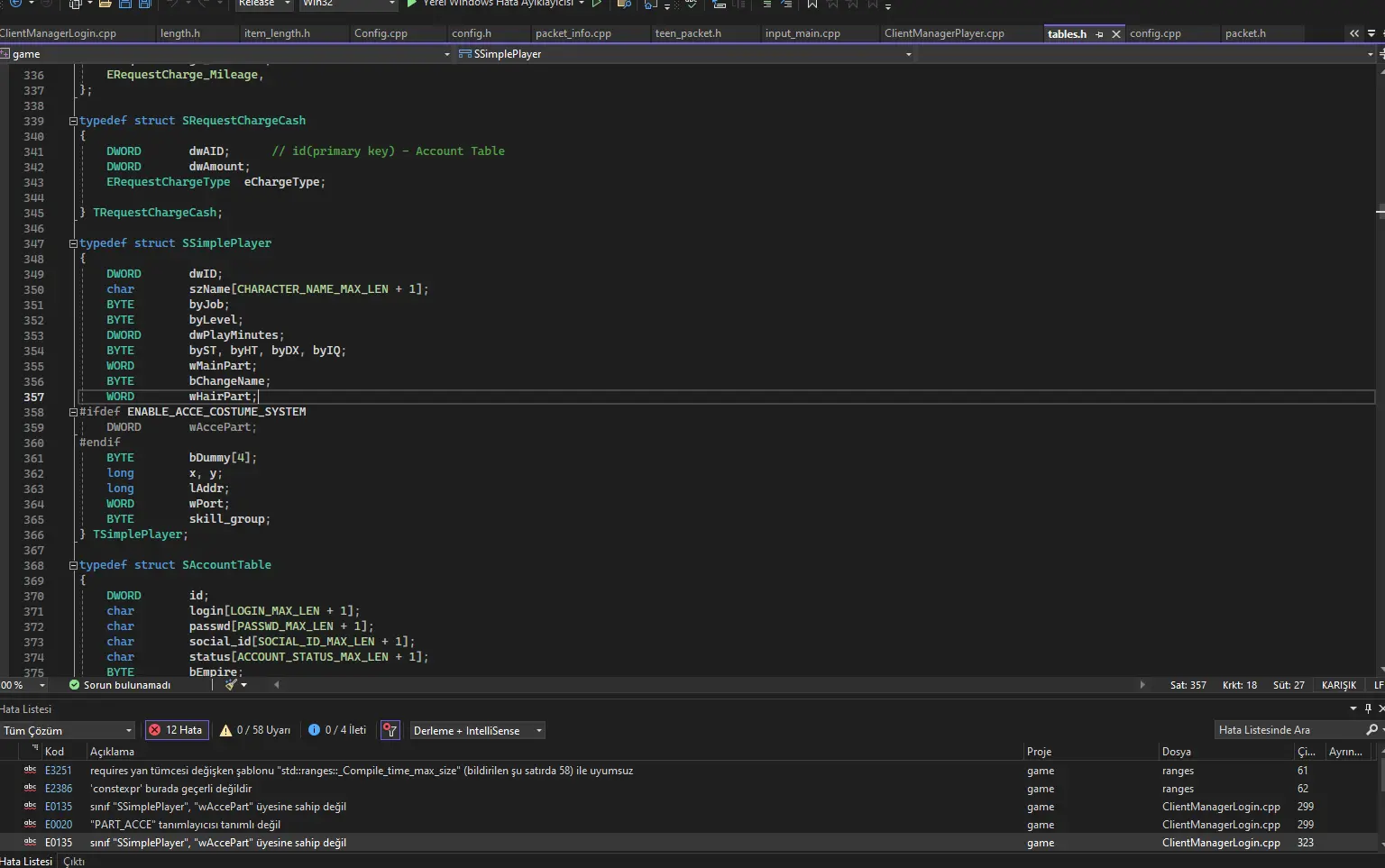Switch to the Hata Listesi bottom tab
Viewport: 1385px width, 868px height.
point(26,862)
